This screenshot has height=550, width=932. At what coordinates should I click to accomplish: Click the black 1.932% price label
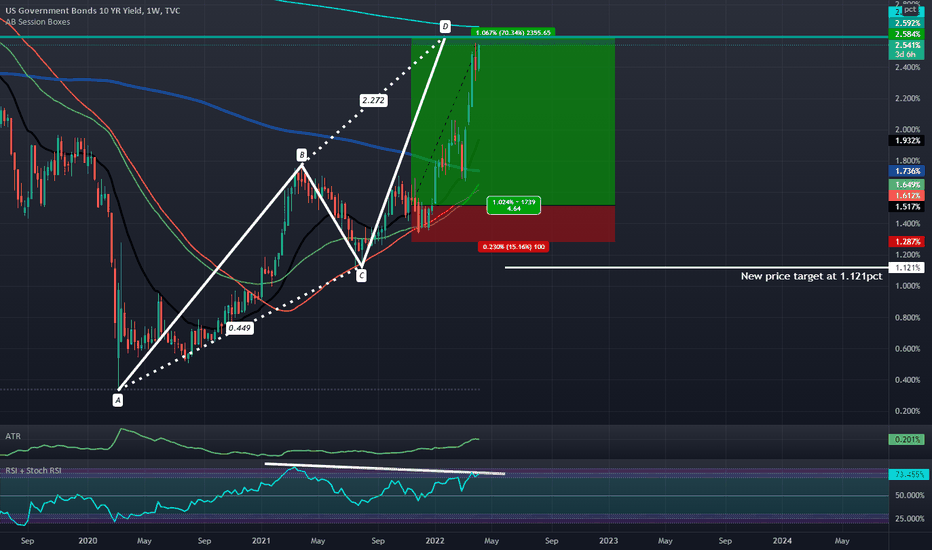tap(906, 141)
